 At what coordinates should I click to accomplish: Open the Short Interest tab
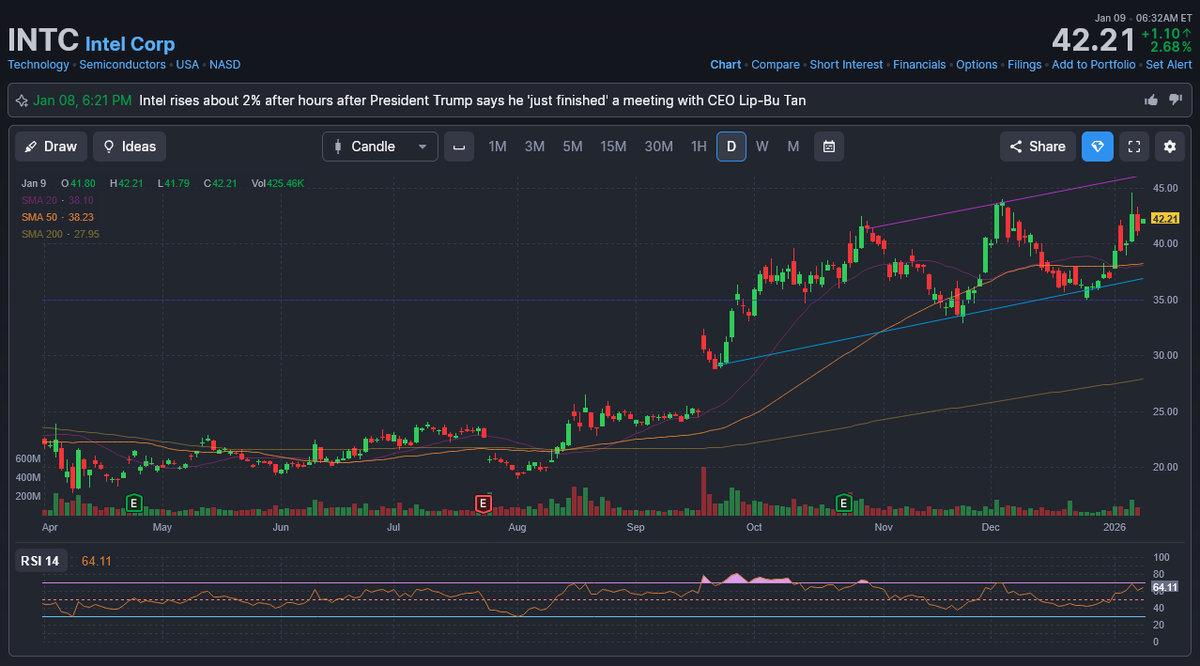[x=846, y=64]
